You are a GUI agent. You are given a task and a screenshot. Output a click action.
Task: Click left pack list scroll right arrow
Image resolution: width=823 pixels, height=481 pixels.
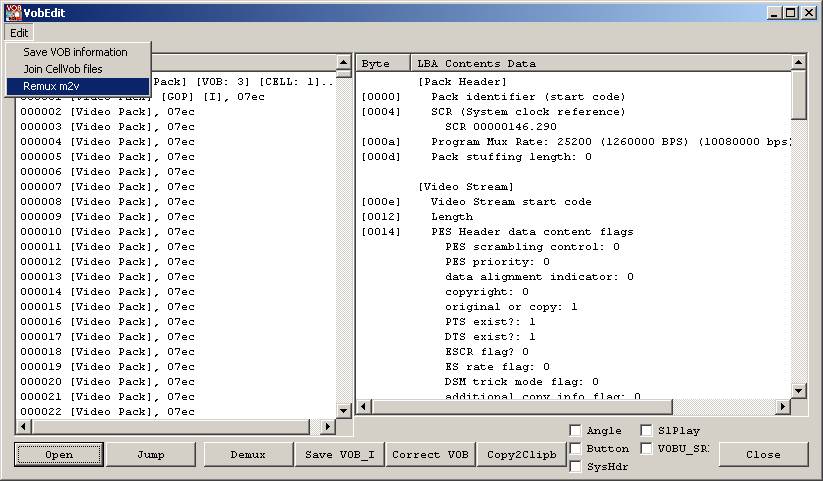(x=328, y=426)
